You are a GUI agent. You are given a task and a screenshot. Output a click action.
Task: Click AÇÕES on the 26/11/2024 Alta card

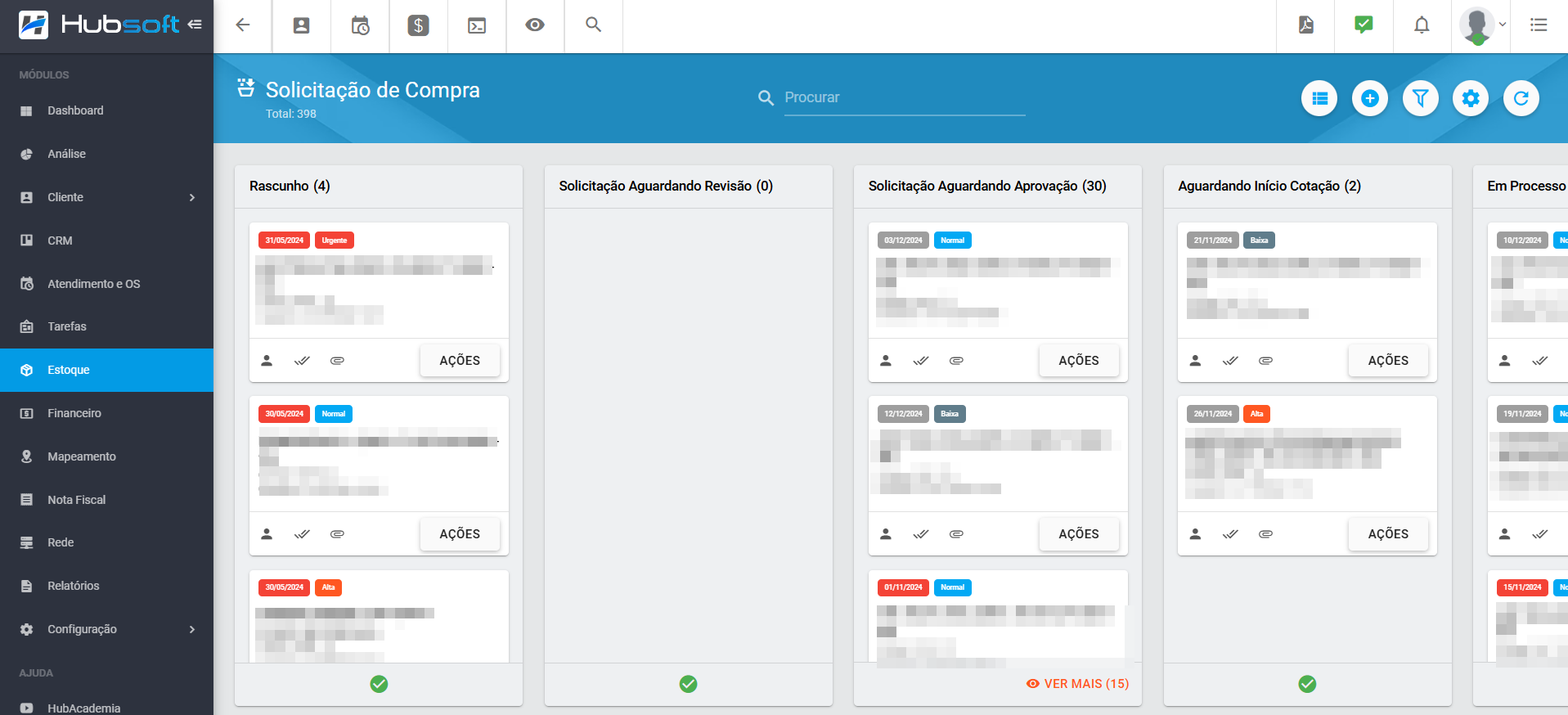[1388, 534]
